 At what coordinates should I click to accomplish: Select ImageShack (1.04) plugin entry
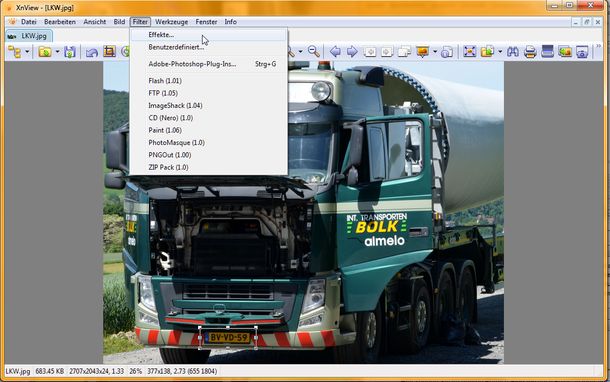209,105
